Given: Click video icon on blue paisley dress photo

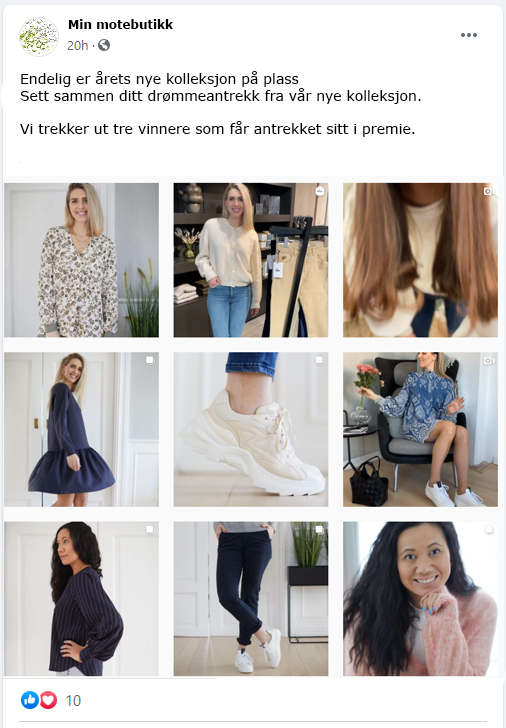Looking at the screenshot, I should 489,360.
